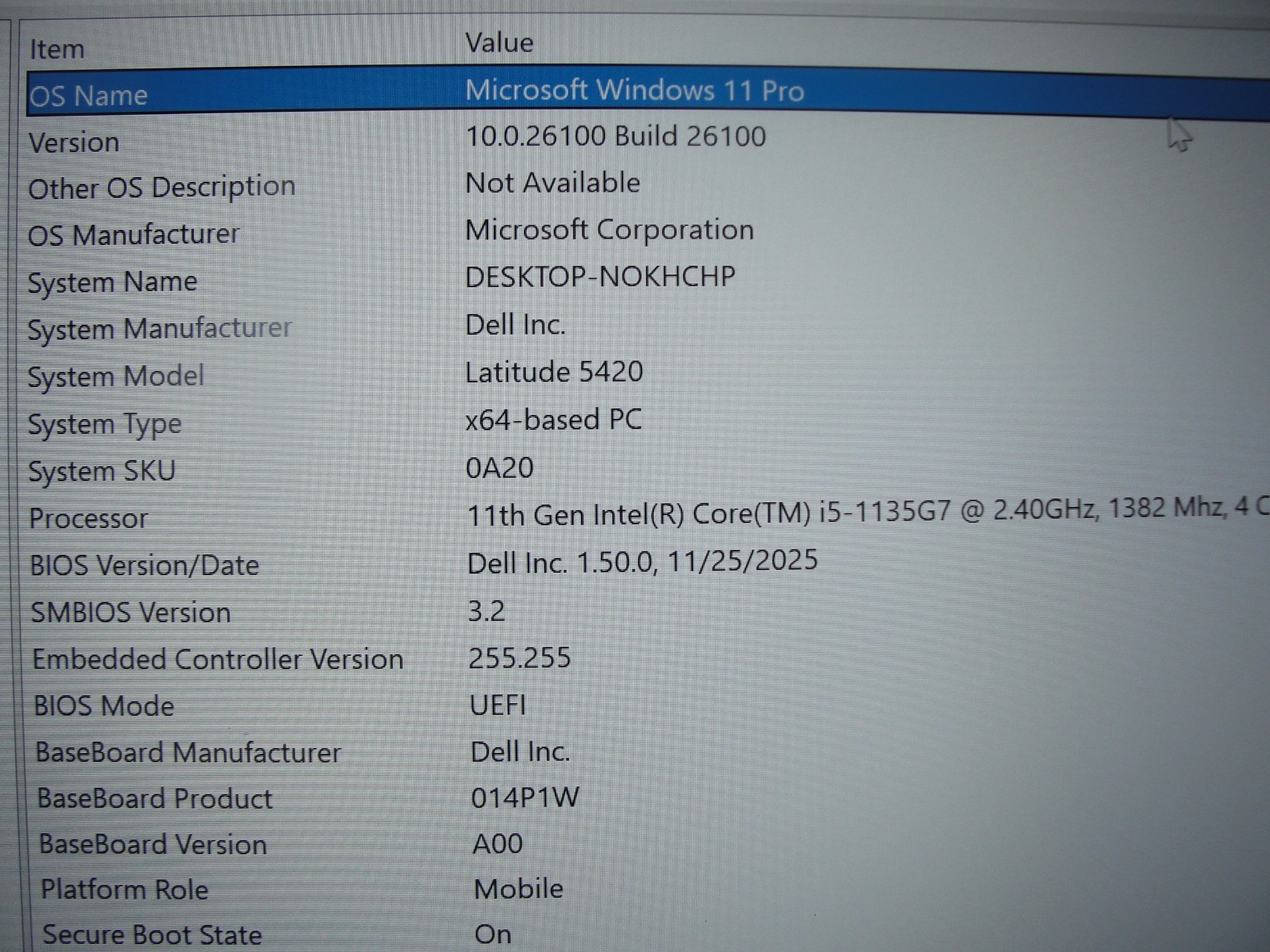Click the Item column header
Screen dimensions: 1270x952
click(57, 49)
